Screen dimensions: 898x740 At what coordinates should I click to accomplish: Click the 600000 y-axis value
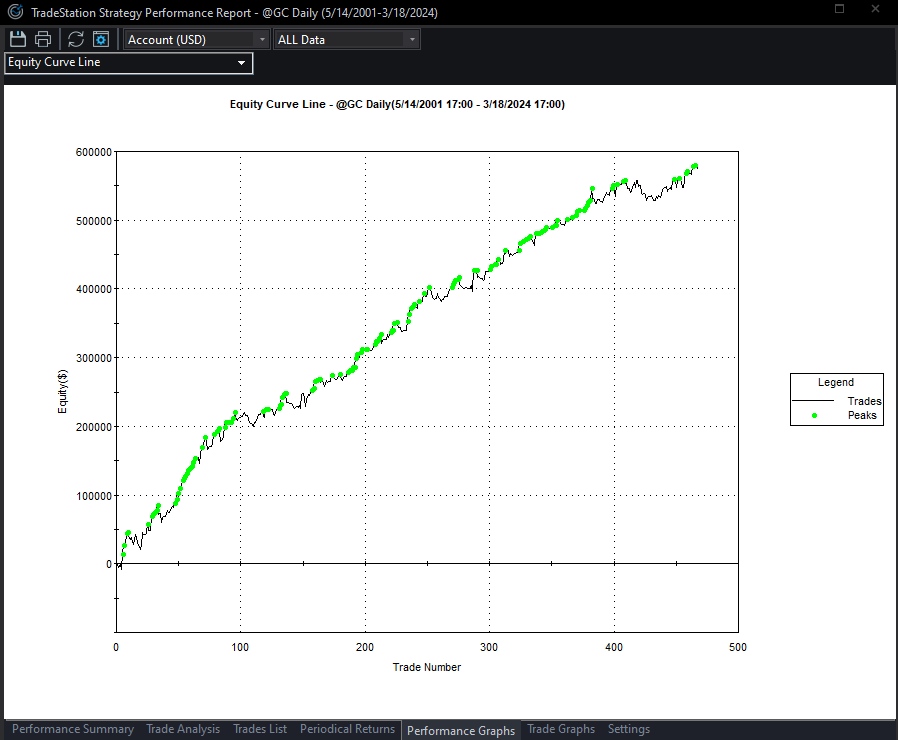(93, 152)
